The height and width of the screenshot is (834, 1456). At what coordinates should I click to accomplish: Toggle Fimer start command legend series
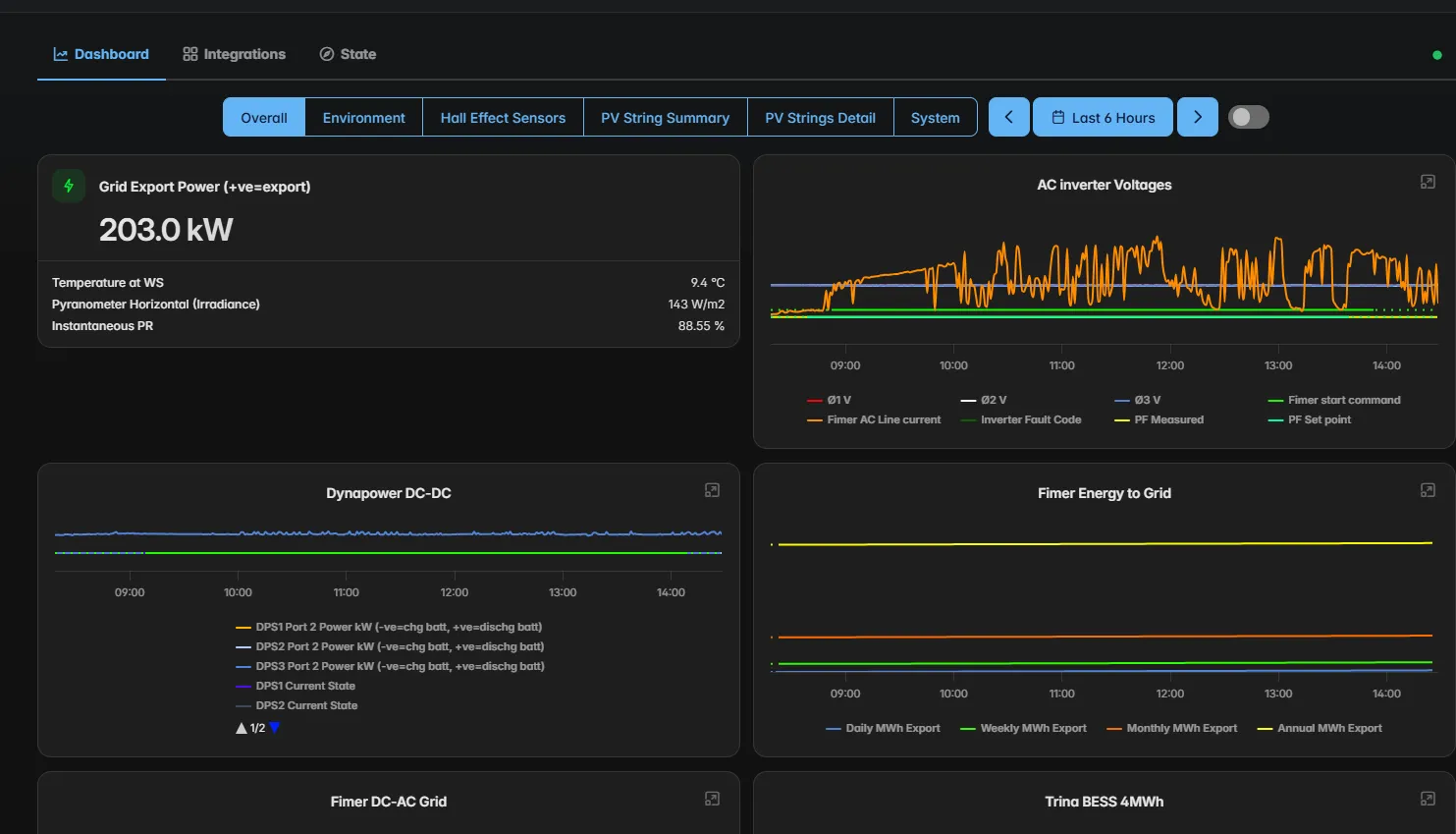pyautogui.click(x=1334, y=400)
